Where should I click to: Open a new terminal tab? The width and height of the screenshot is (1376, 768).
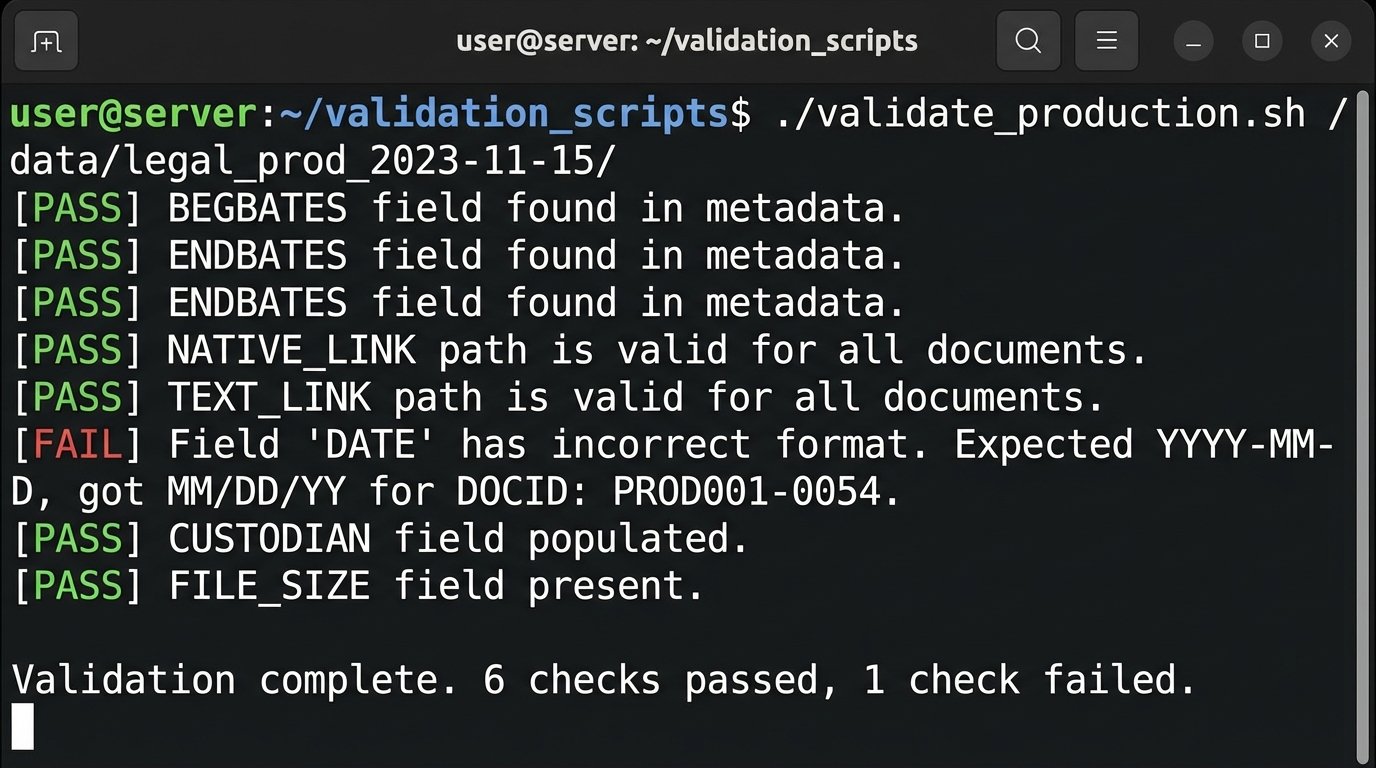pos(46,41)
